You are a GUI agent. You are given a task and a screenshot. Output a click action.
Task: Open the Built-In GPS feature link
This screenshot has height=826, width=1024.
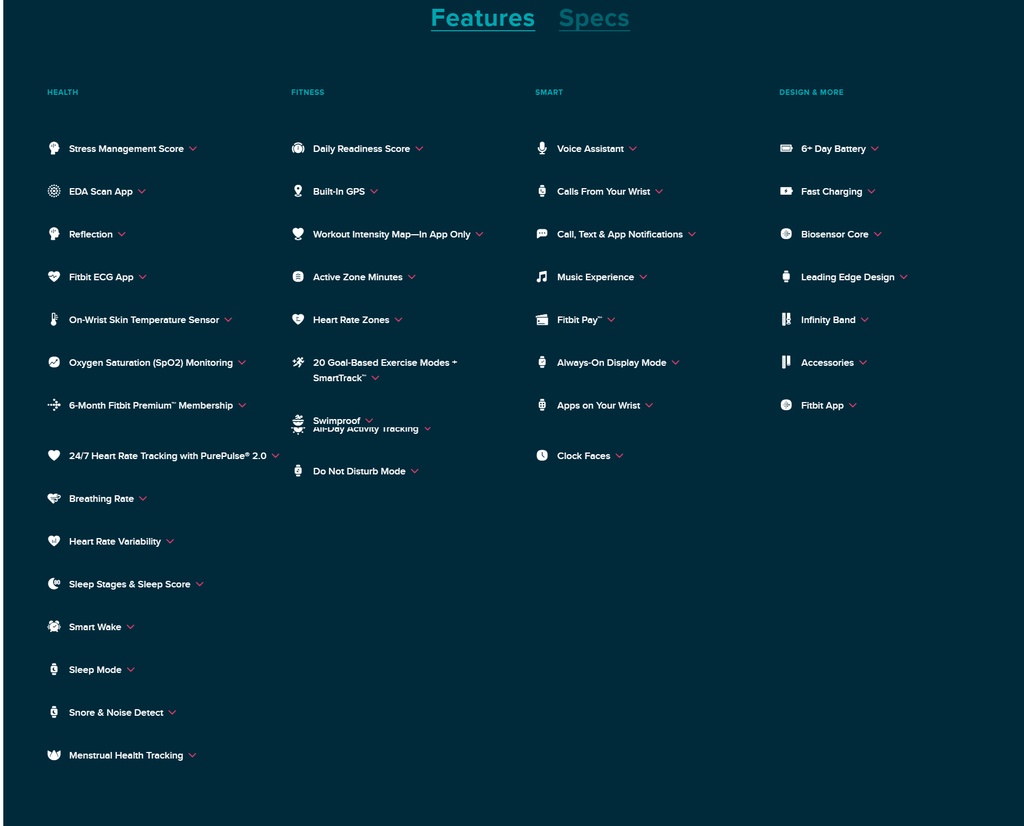pyautogui.click(x=339, y=191)
